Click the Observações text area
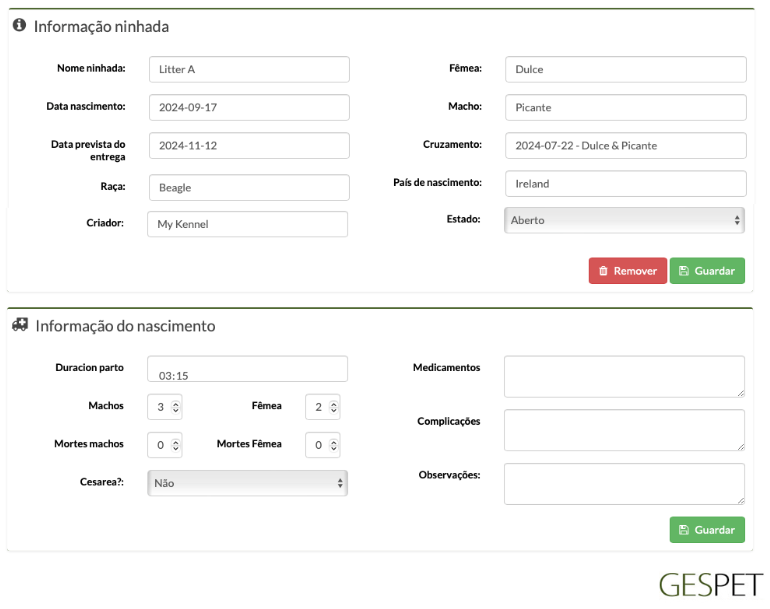The image size is (770, 609). [624, 484]
